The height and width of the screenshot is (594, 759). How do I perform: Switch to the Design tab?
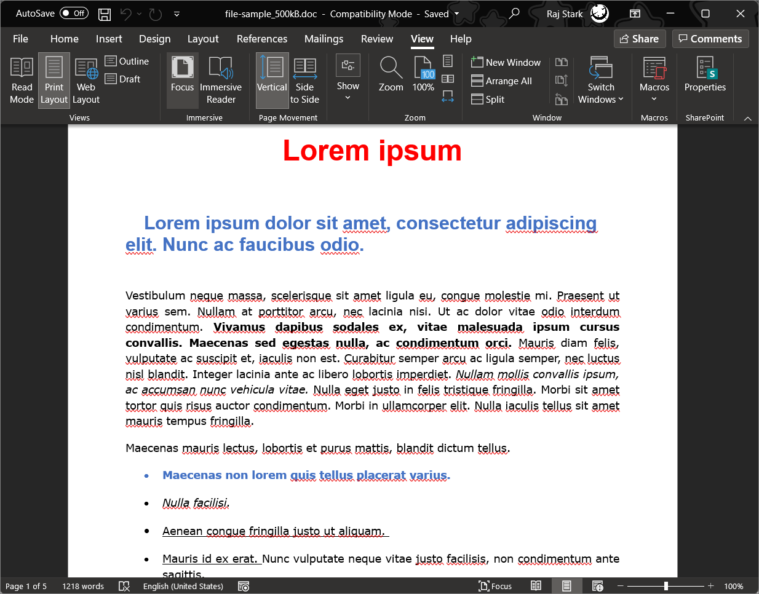tap(154, 39)
